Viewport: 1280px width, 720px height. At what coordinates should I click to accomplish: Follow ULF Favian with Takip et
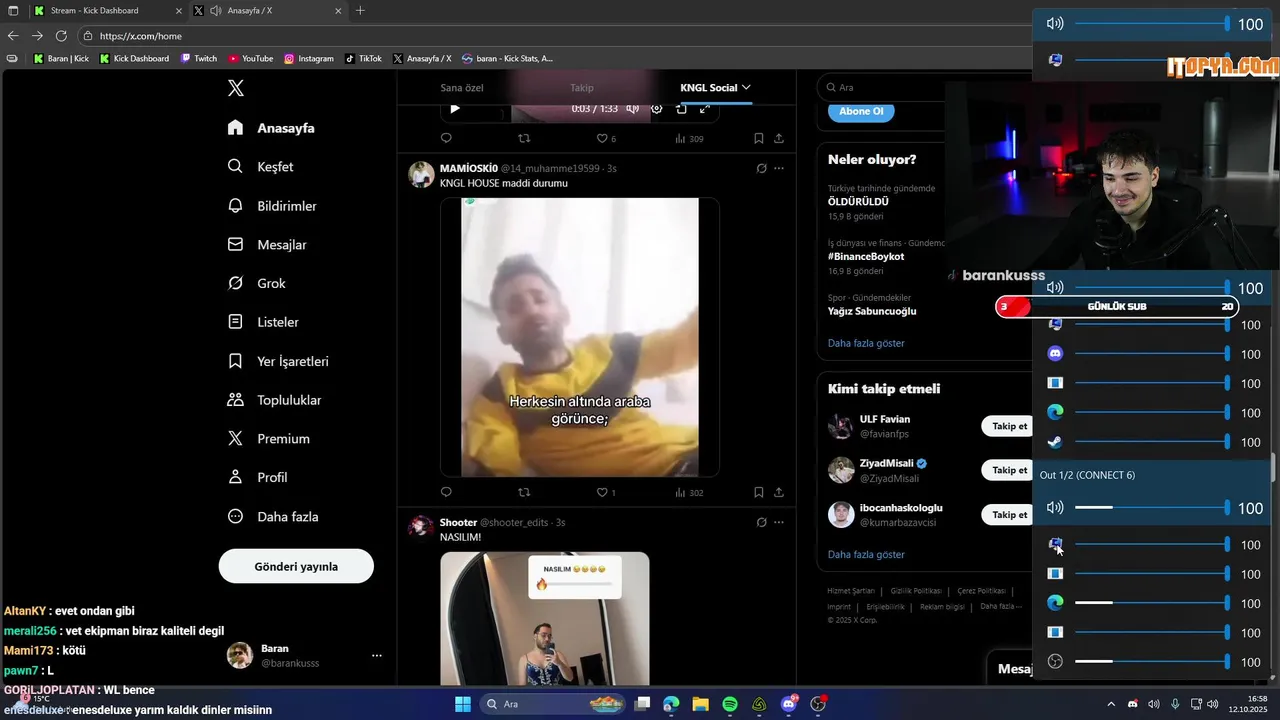click(x=1009, y=426)
